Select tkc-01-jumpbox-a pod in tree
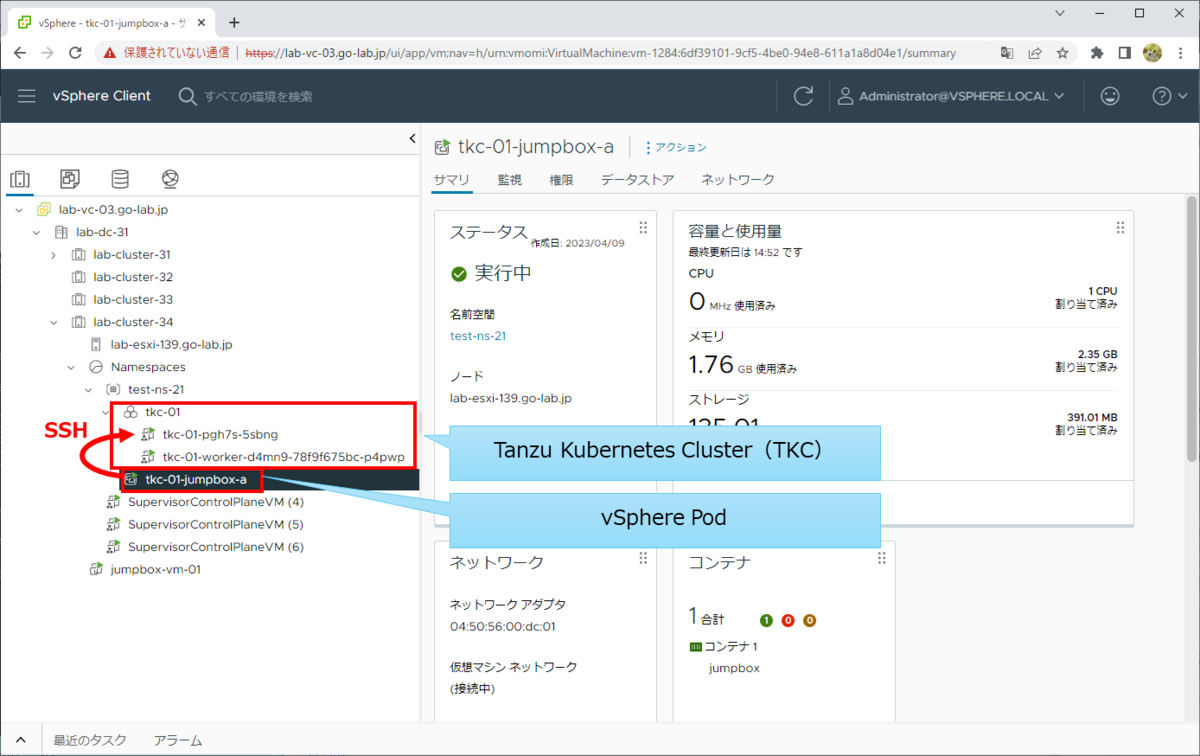1200x756 pixels. tap(195, 480)
